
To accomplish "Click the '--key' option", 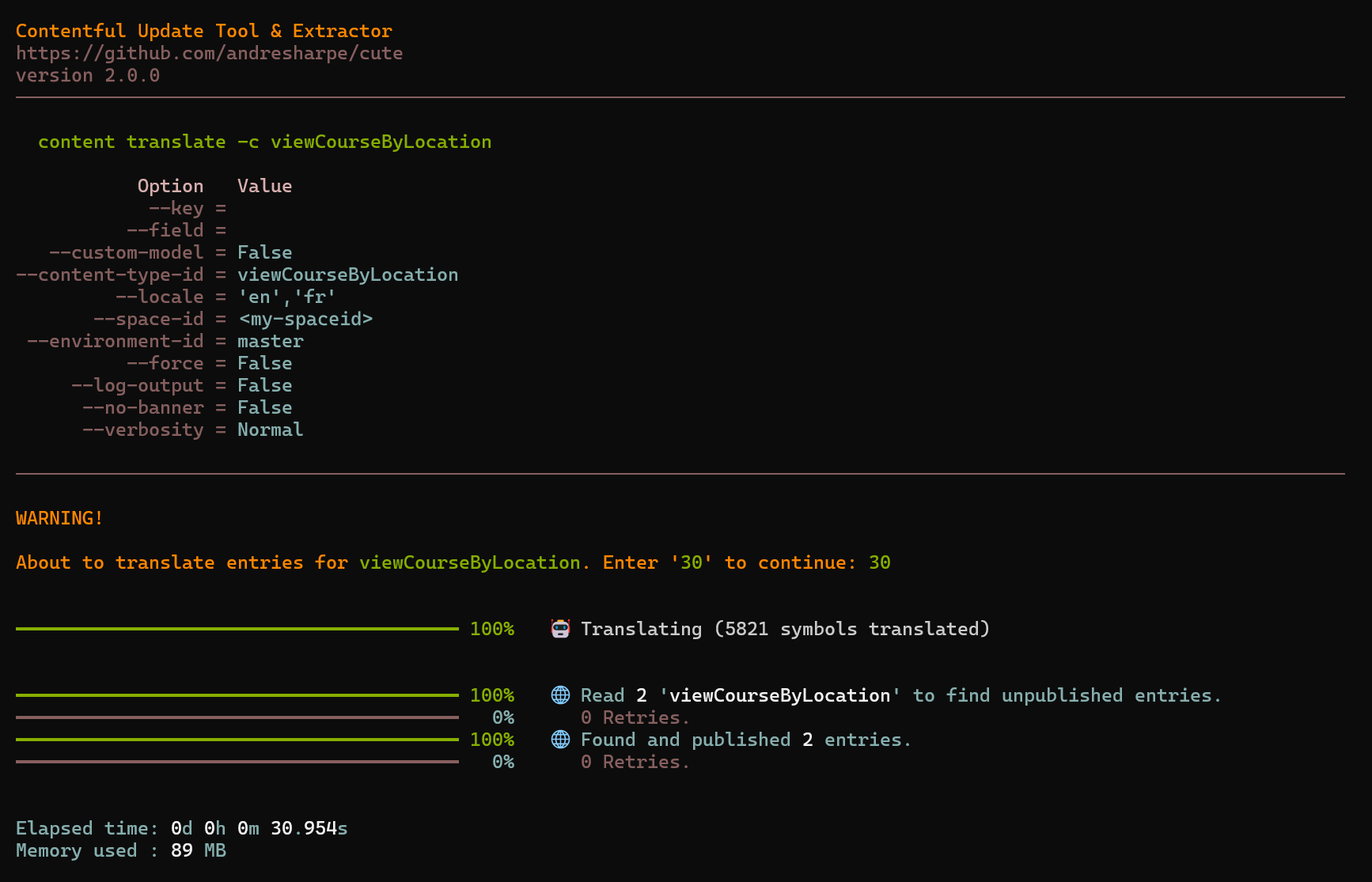I will coord(176,208).
